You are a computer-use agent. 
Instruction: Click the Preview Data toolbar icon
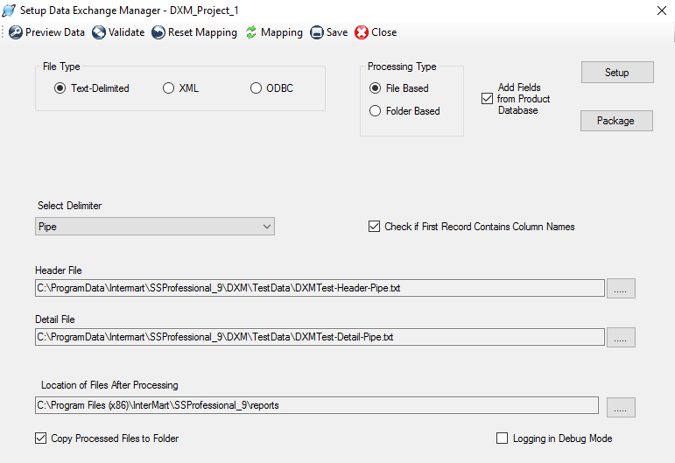tap(15, 33)
